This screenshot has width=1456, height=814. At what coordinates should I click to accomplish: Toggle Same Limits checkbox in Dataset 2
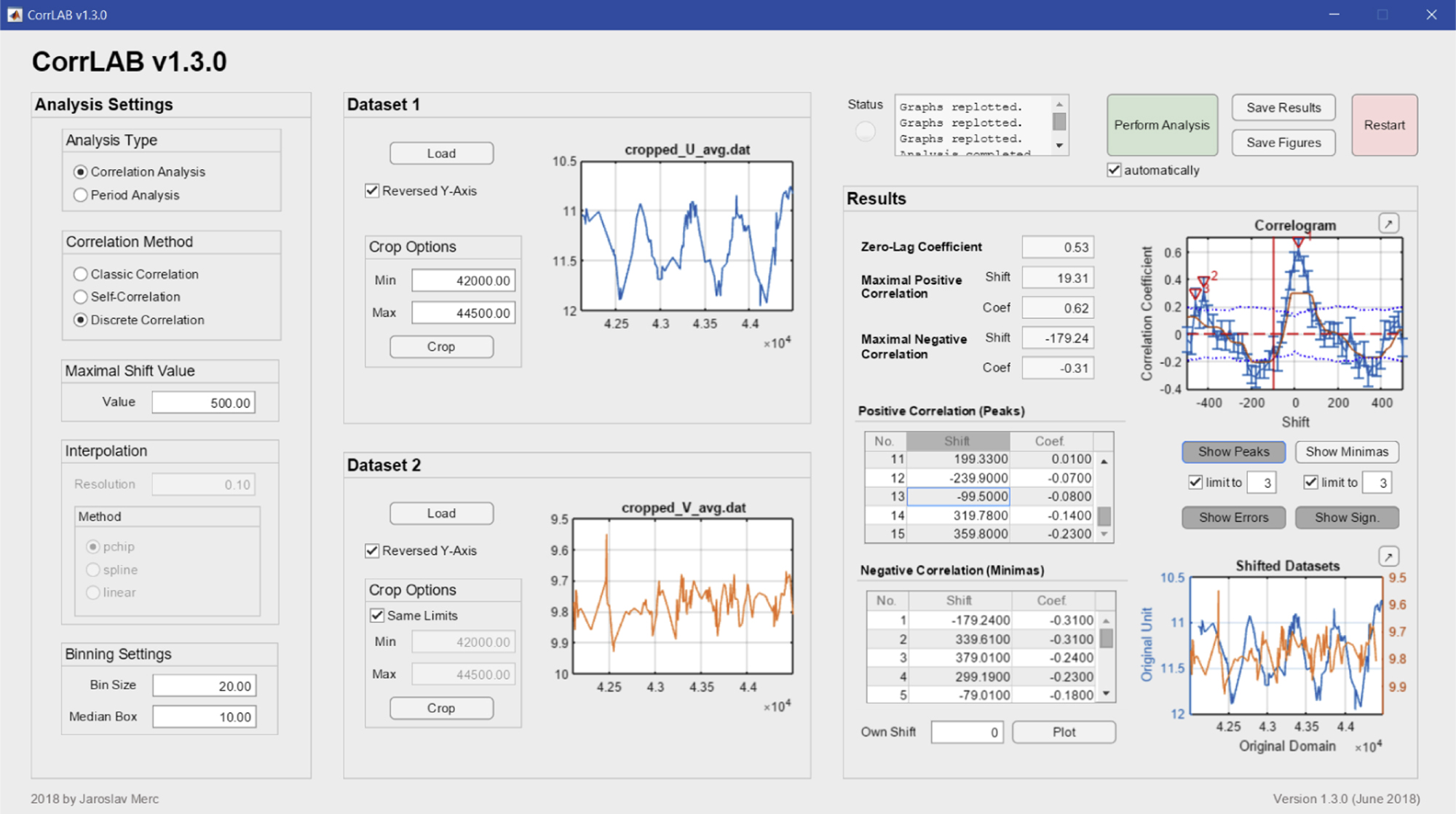pyautogui.click(x=377, y=616)
